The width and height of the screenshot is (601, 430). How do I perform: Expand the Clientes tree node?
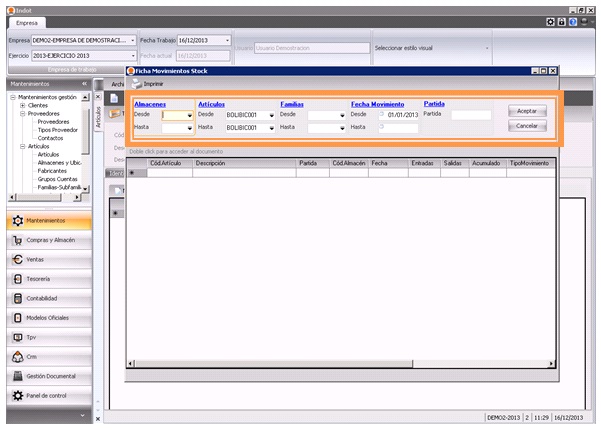[x=22, y=105]
